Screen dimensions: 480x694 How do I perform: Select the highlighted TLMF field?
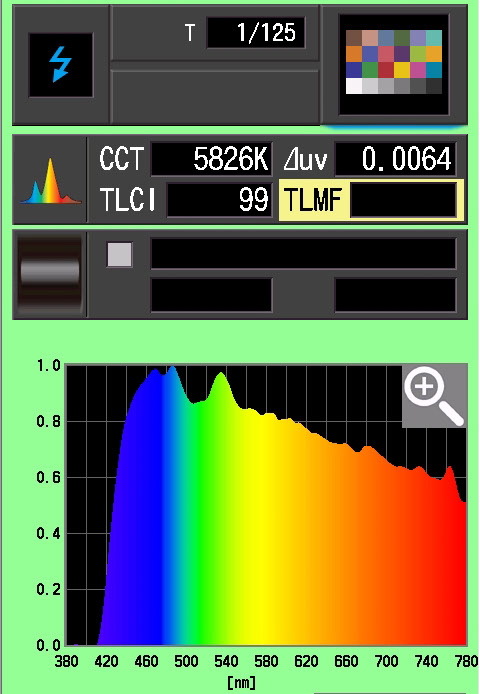click(x=372, y=200)
